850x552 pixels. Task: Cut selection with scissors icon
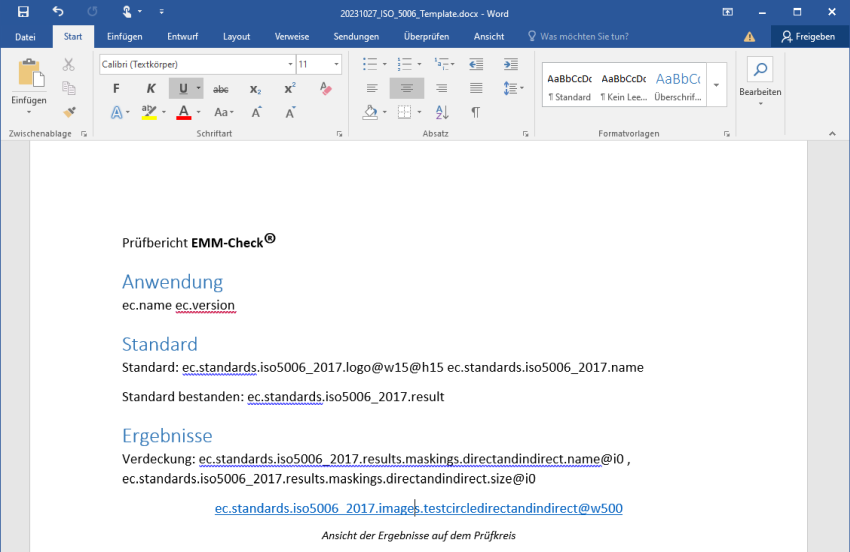68,65
